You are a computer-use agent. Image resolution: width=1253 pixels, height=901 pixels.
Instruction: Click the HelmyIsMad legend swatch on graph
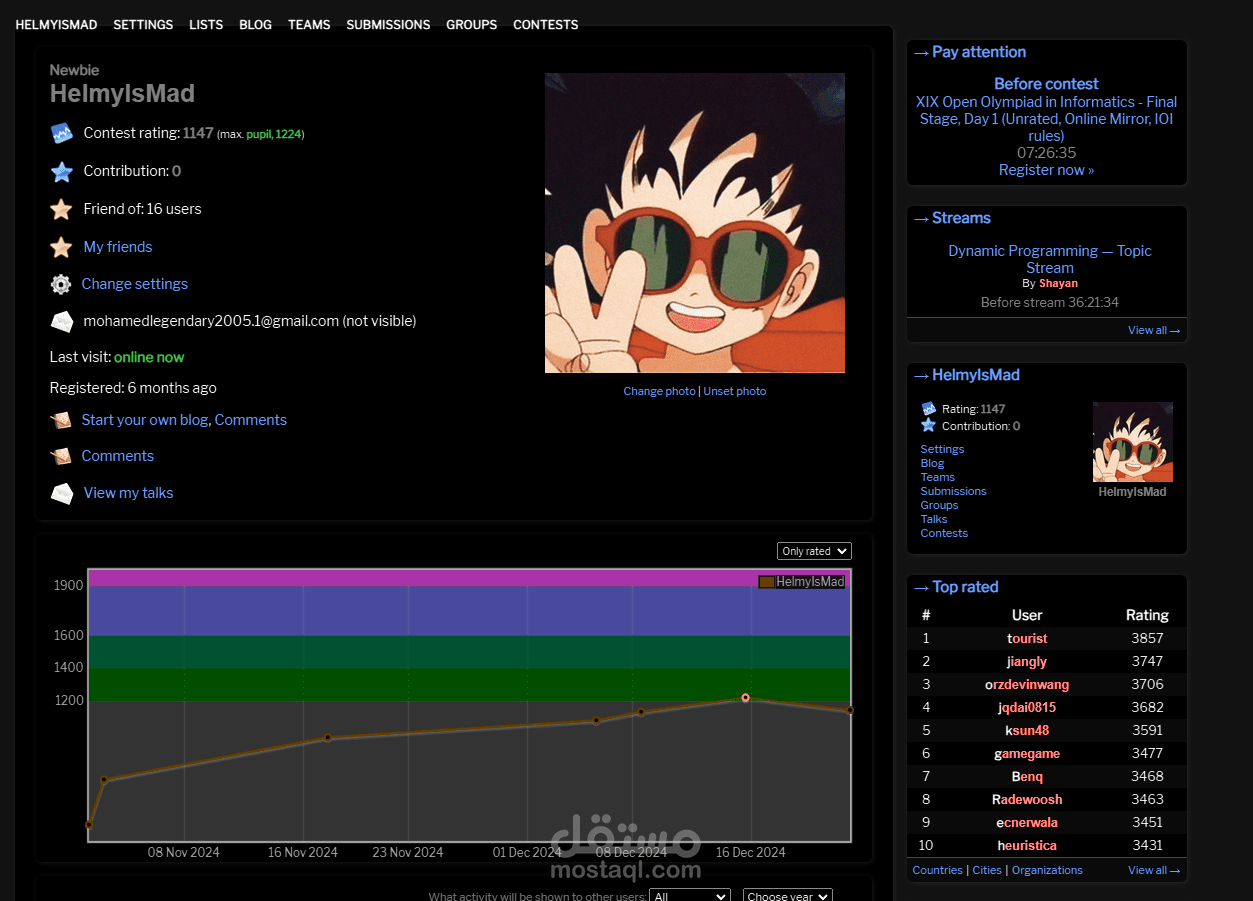click(766, 582)
